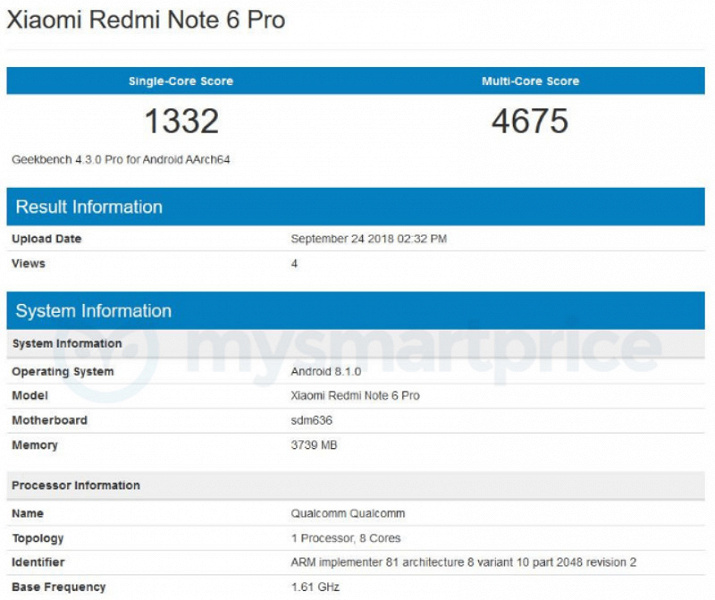Click the single-core value 1332

[x=181, y=121]
